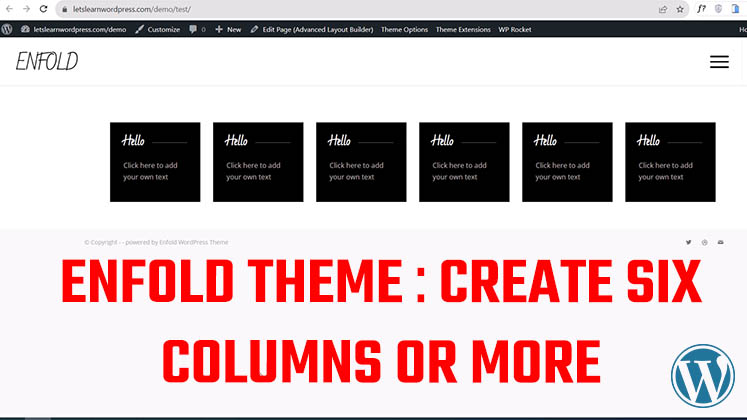The width and height of the screenshot is (747, 420).
Task: Open letslearnwordpress.com/demo dashboard link
Action: (x=74, y=30)
